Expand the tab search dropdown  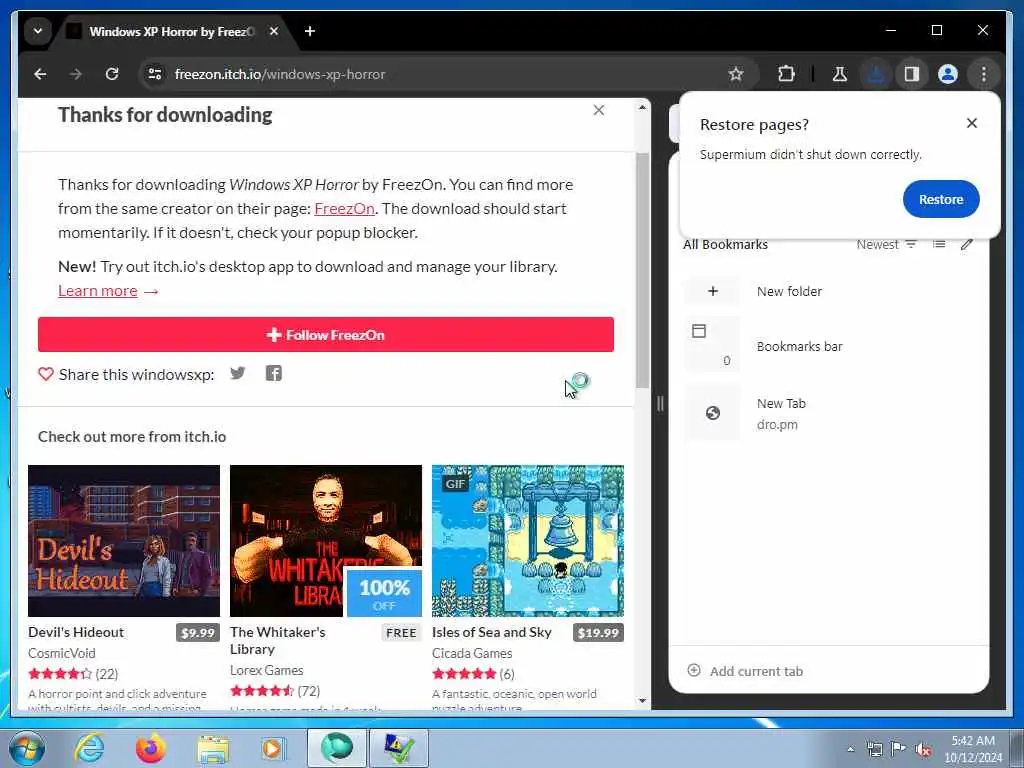pyautogui.click(x=38, y=31)
